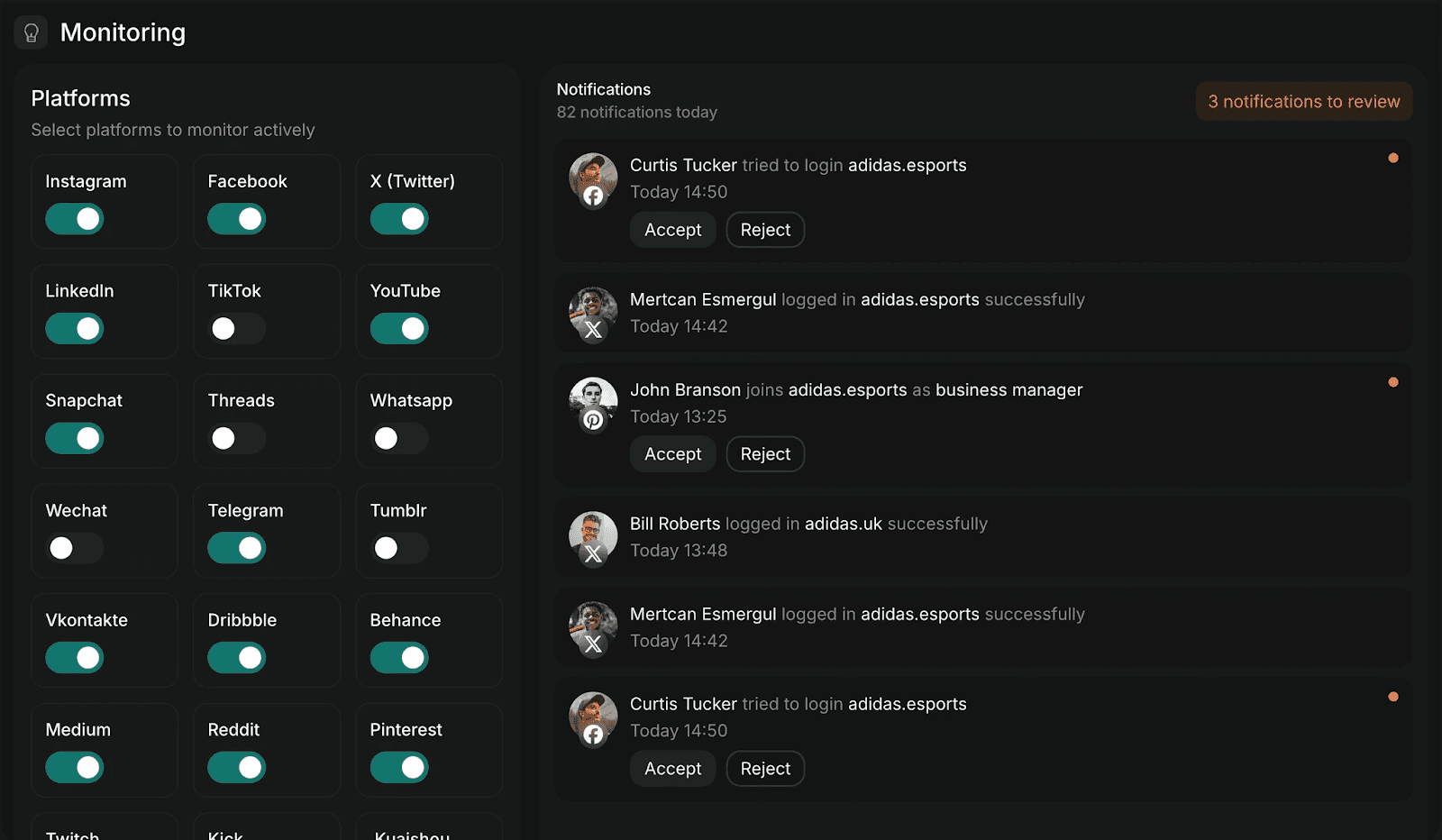Click unread dot on last Curtis Tucker notification
Viewport: 1442px width, 840px height.
click(1393, 697)
